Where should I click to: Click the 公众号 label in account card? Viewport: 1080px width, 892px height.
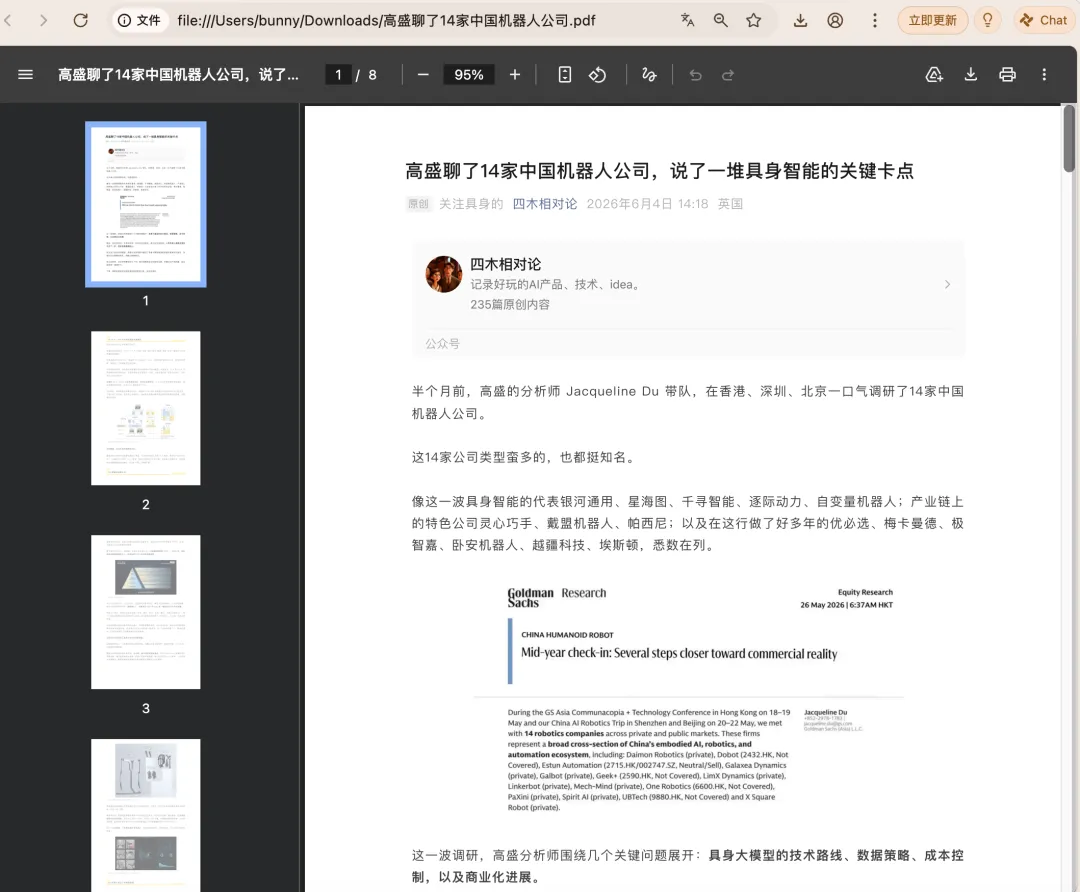pyautogui.click(x=442, y=344)
